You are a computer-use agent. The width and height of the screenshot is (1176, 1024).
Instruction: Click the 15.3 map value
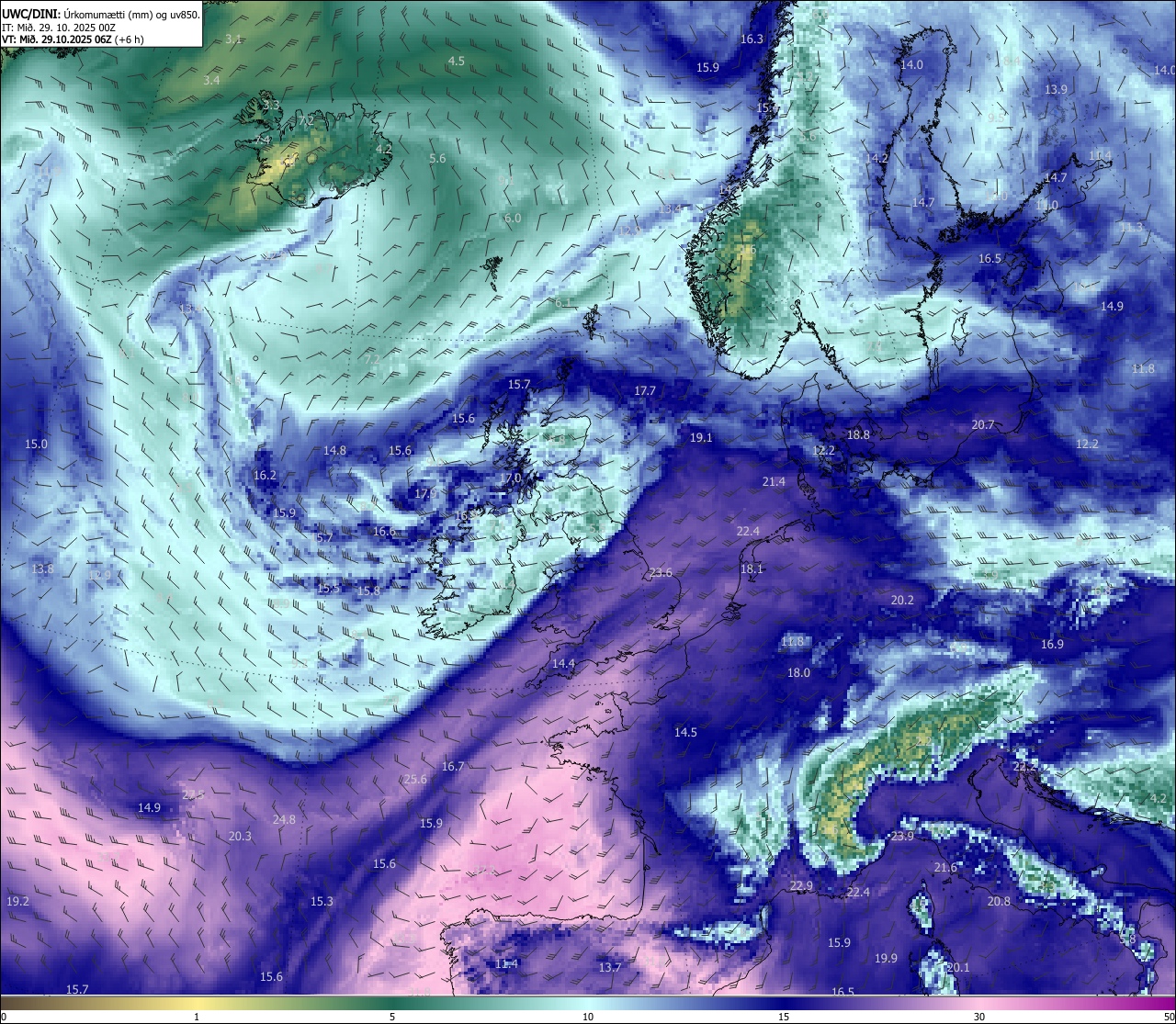point(322,902)
